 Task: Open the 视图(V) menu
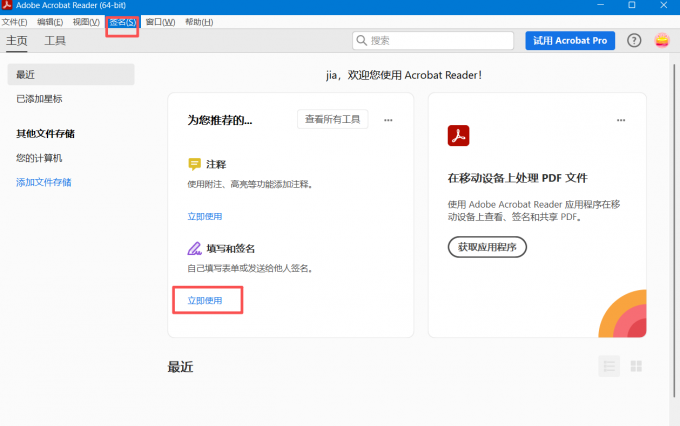(x=86, y=22)
